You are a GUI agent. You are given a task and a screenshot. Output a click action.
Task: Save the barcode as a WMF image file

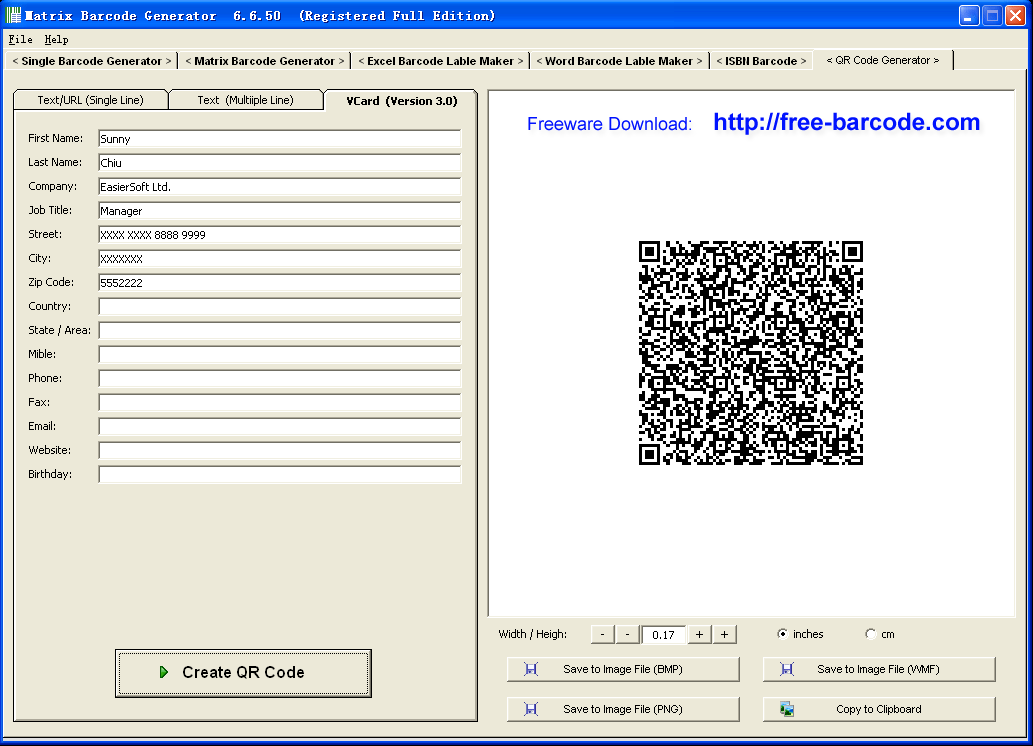point(879,669)
